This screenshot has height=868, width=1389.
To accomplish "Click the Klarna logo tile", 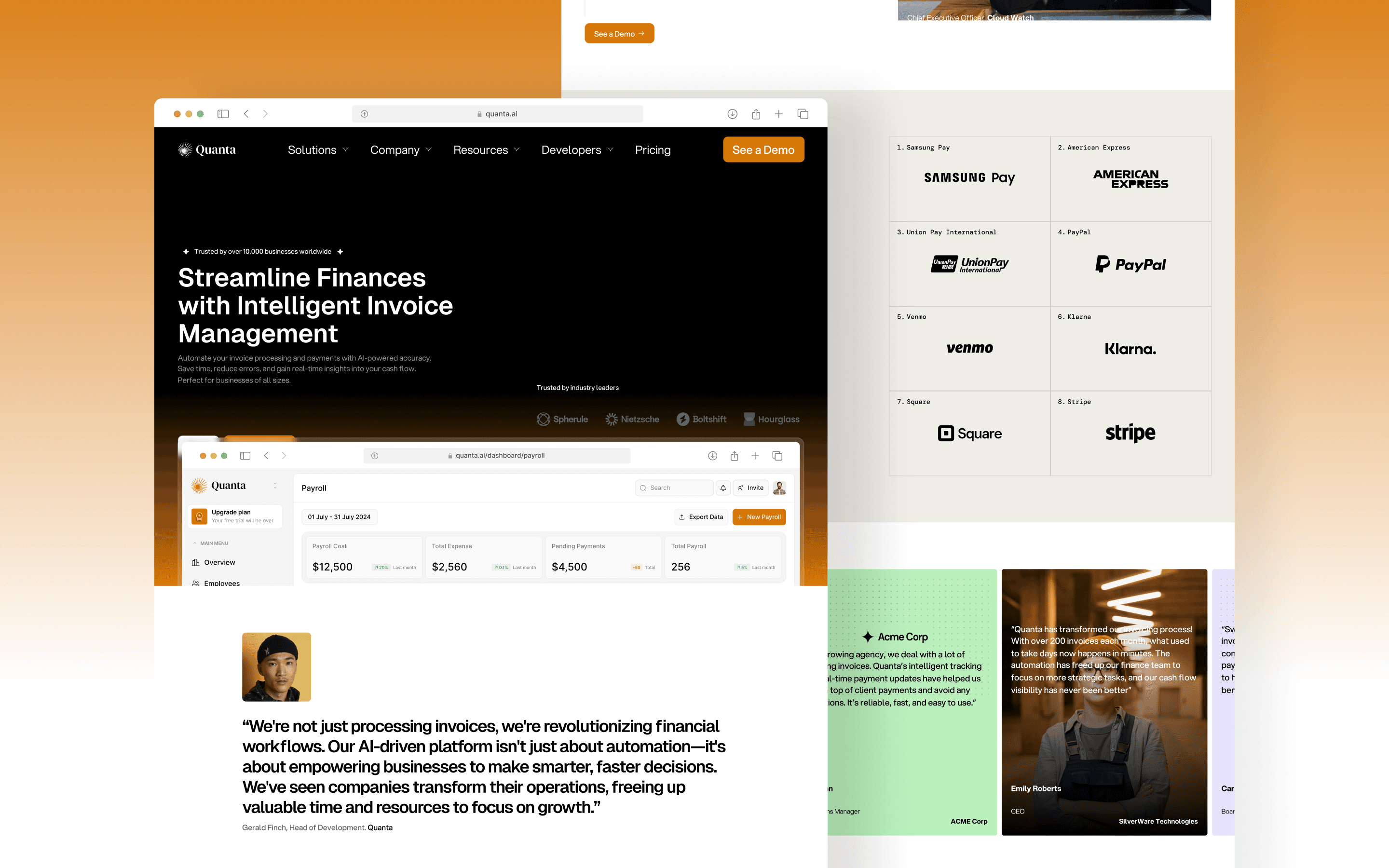I will (1130, 349).
